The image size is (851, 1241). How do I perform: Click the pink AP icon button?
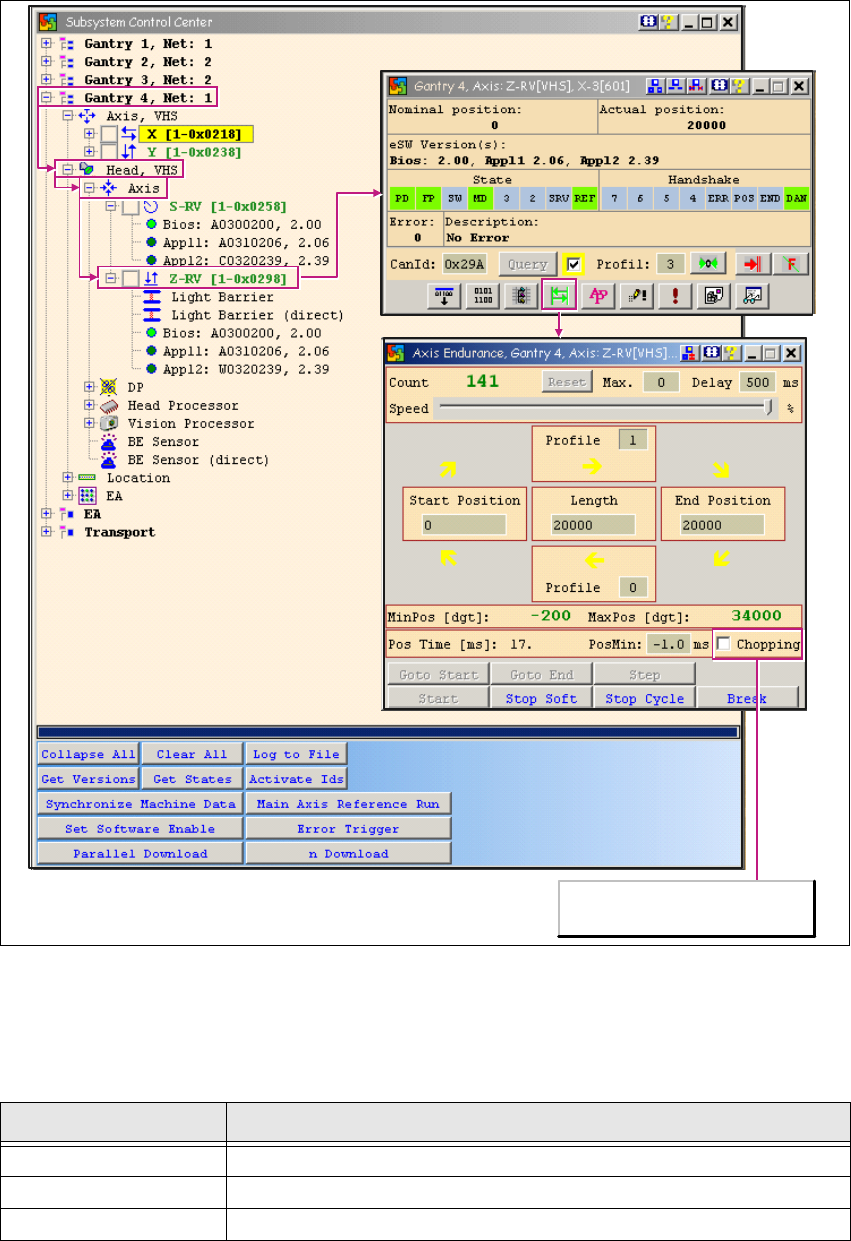596,296
